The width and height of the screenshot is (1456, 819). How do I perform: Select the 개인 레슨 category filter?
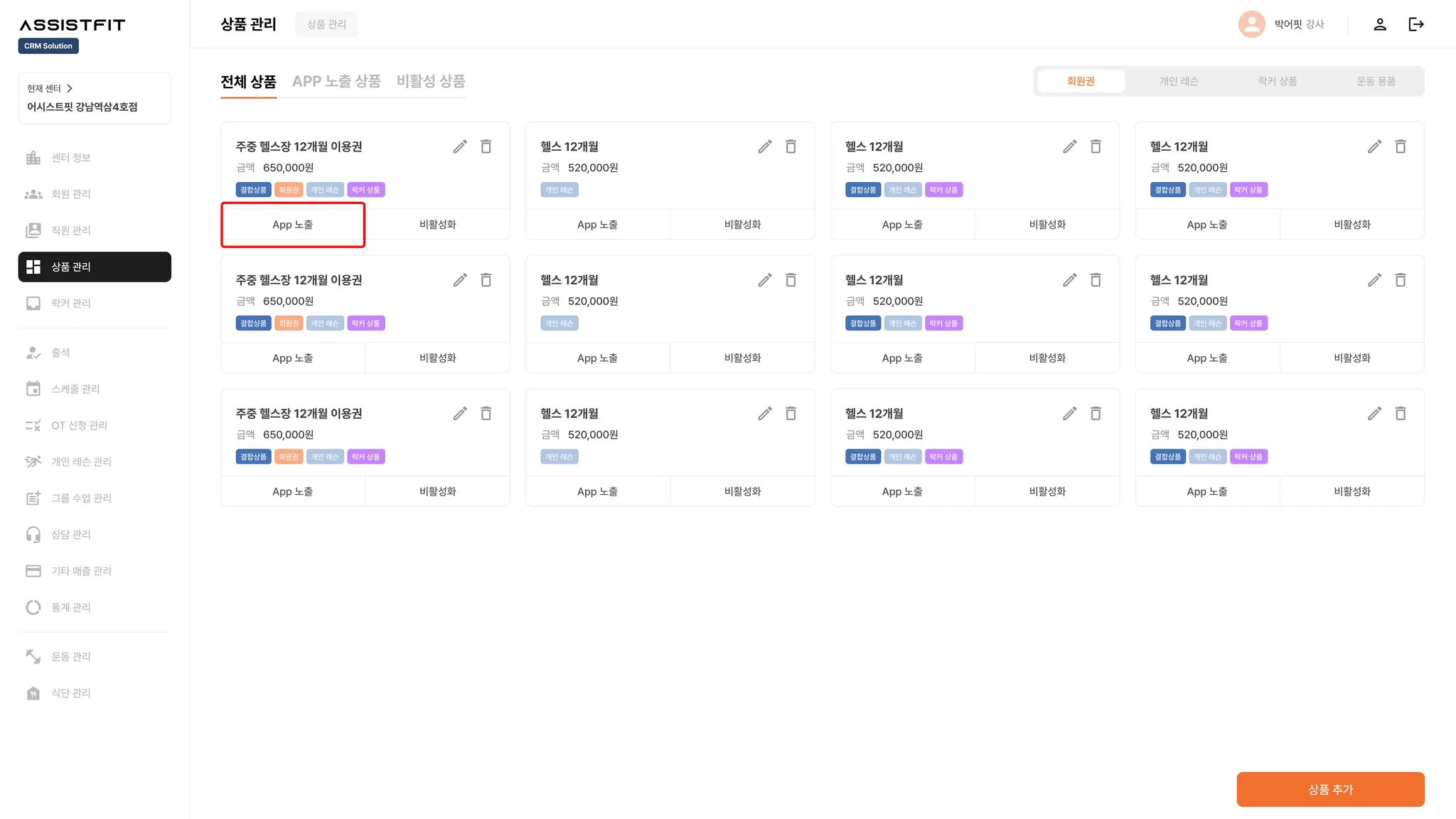click(x=1179, y=81)
